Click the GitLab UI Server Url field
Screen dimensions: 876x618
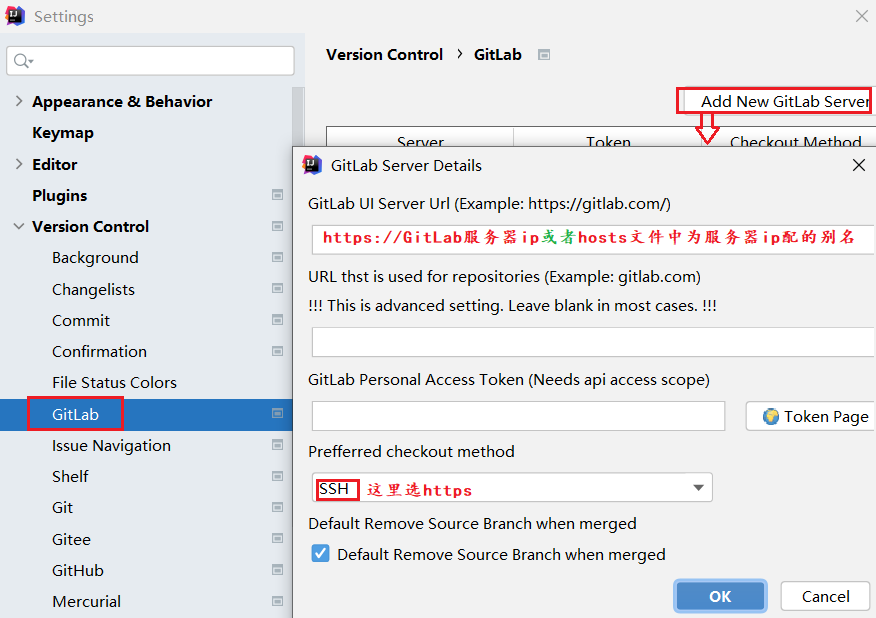click(592, 238)
